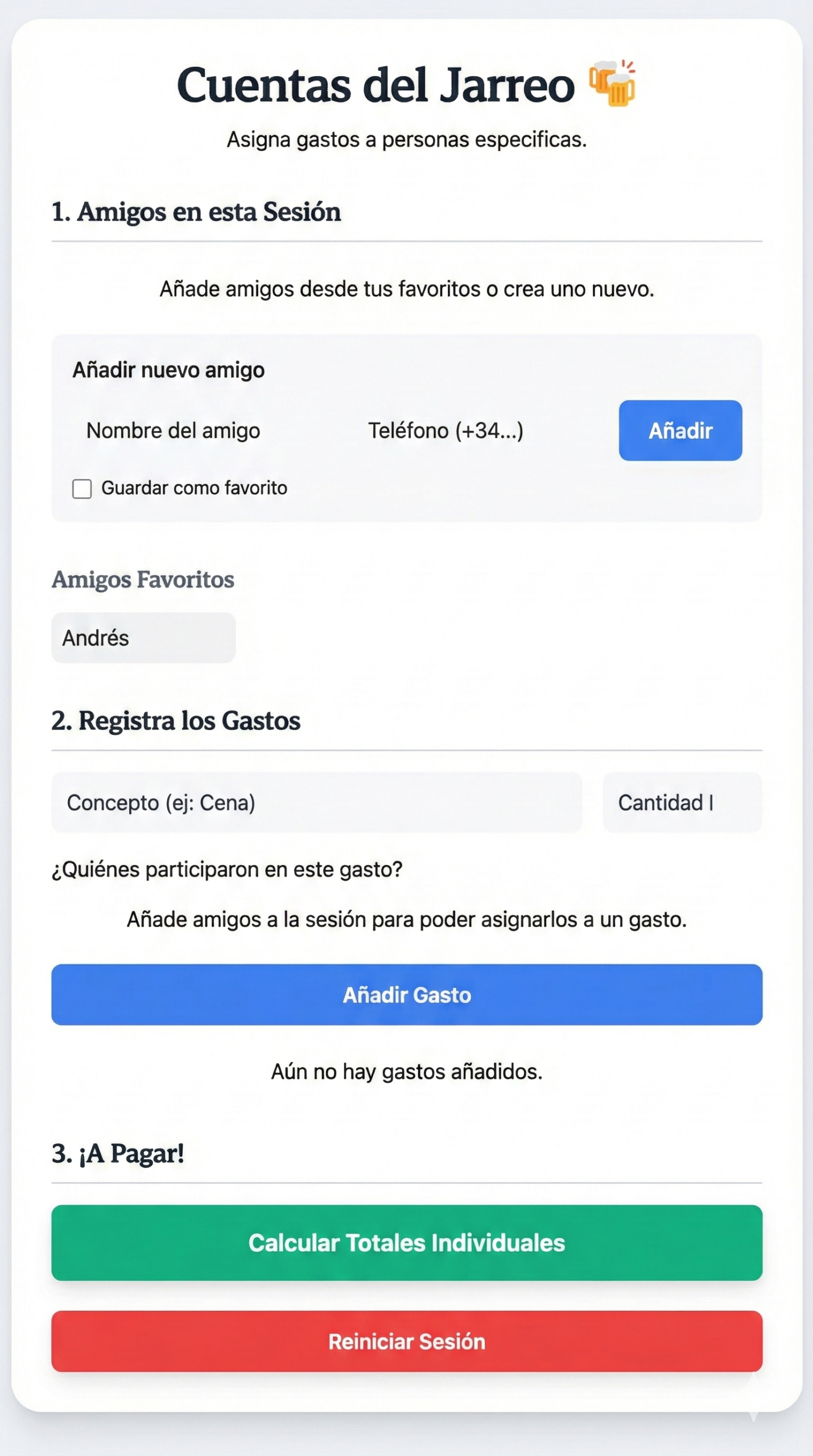Image resolution: width=813 pixels, height=1456 pixels.
Task: Focus the Cantidad amount field
Action: coord(682,803)
